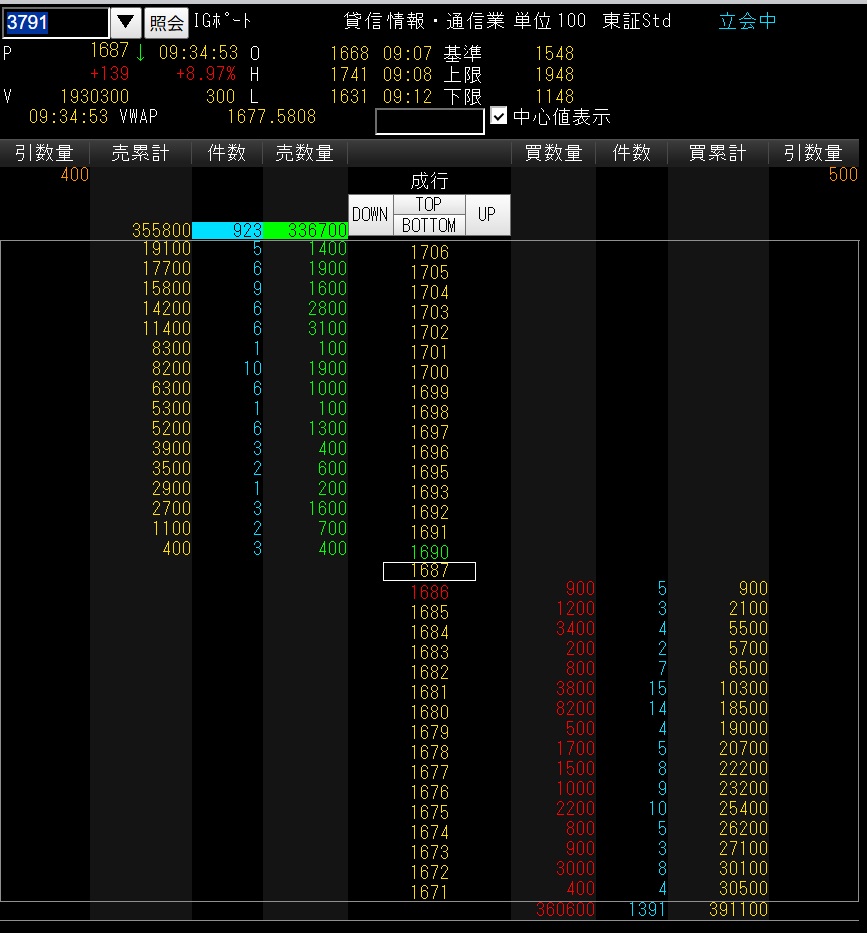Click the high price 1741
This screenshot has height=933, width=867.
[349, 75]
